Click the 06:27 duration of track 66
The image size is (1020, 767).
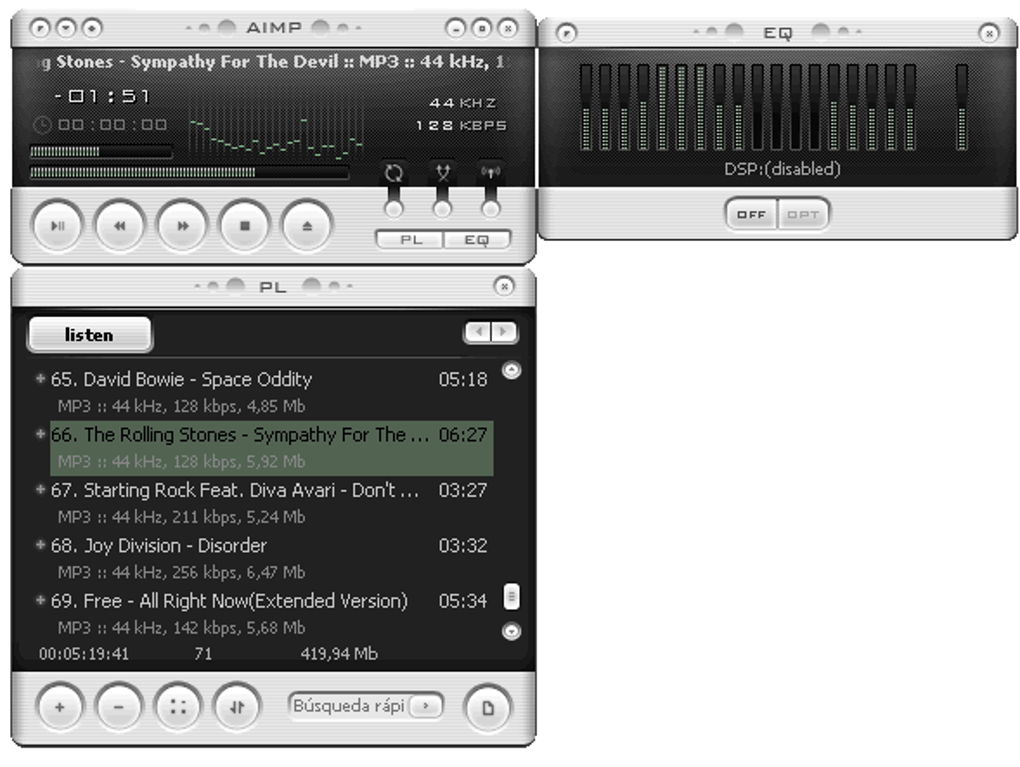click(463, 435)
